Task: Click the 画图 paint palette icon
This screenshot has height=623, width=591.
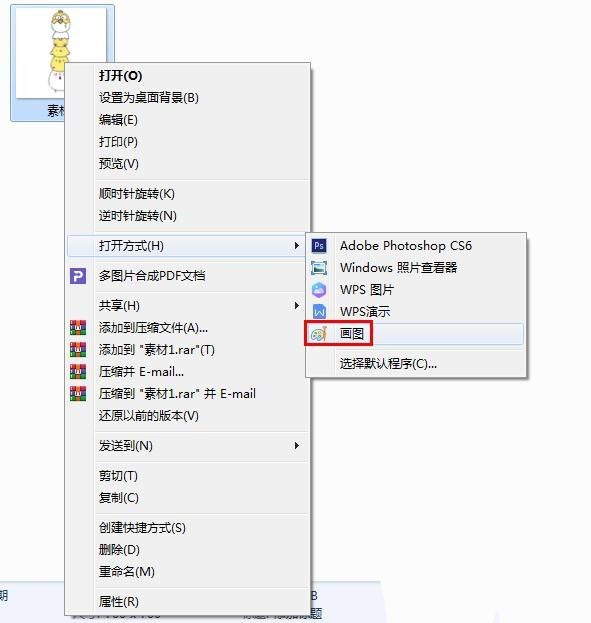Action: [x=319, y=334]
